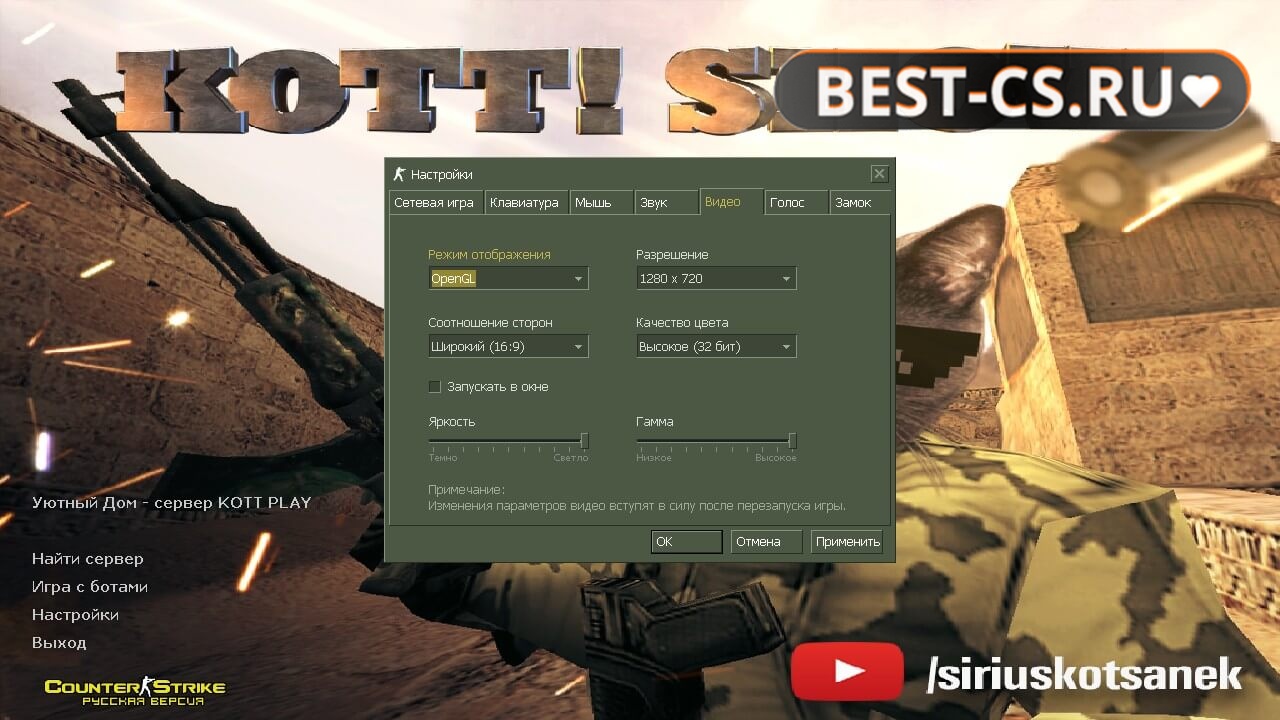Screen dimensions: 1280x720
Task: Select Уютный Дом - сервер KOTT PLAY
Action: tap(171, 503)
